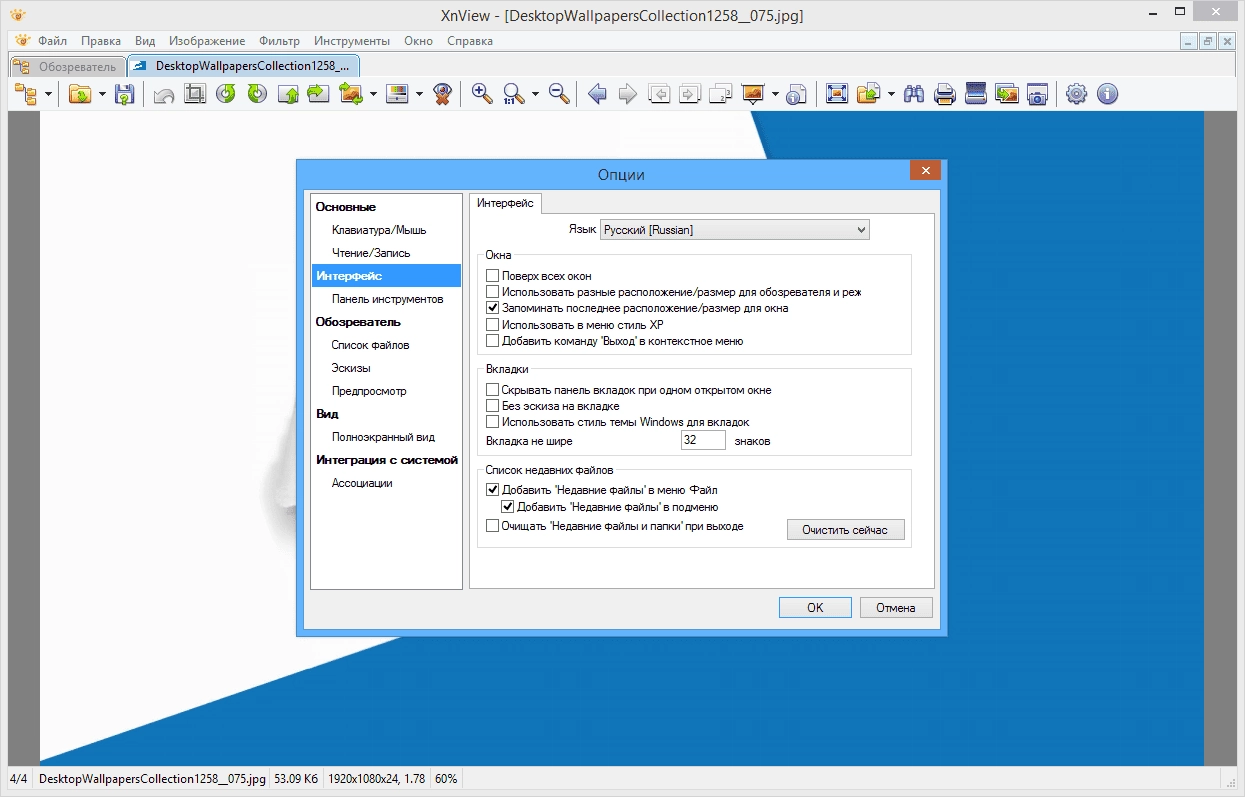The width and height of the screenshot is (1245, 797).
Task: Enable 'Поверх всех окон' checkbox
Action: [492, 276]
